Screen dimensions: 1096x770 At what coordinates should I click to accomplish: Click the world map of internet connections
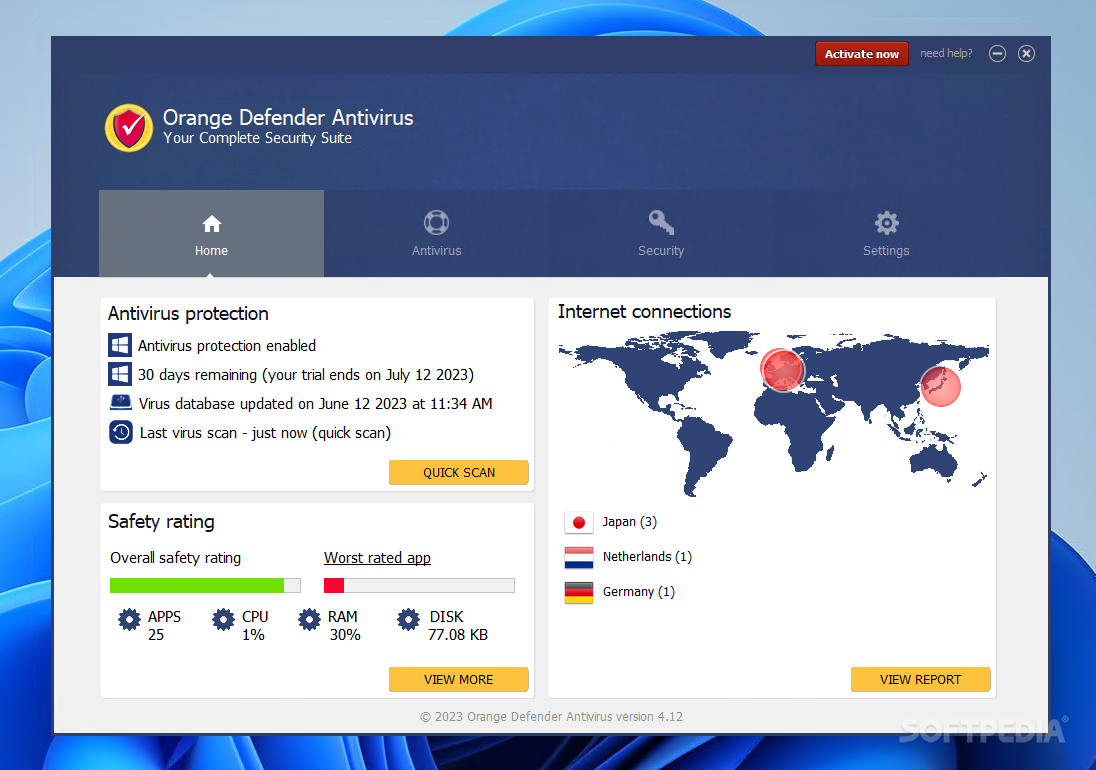coord(773,414)
